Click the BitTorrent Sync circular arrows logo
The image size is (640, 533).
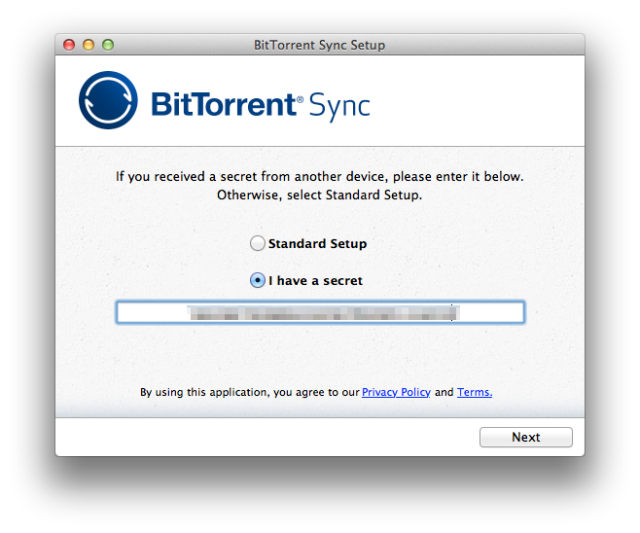click(x=108, y=100)
